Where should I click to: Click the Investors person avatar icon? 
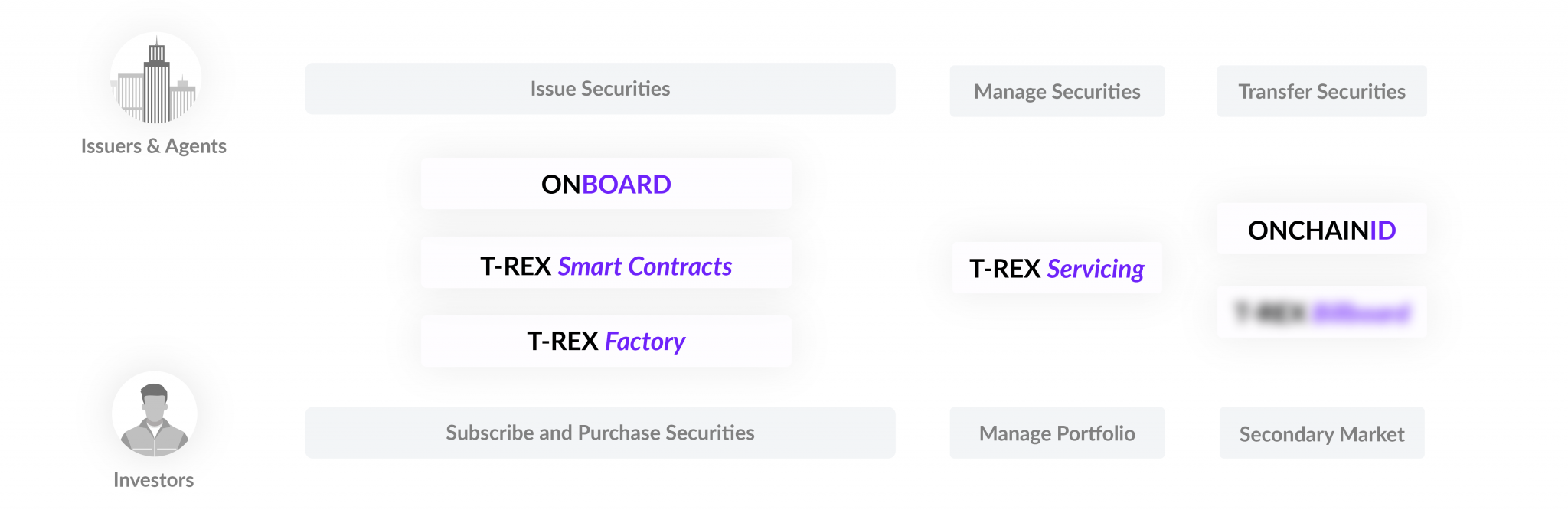point(155,414)
